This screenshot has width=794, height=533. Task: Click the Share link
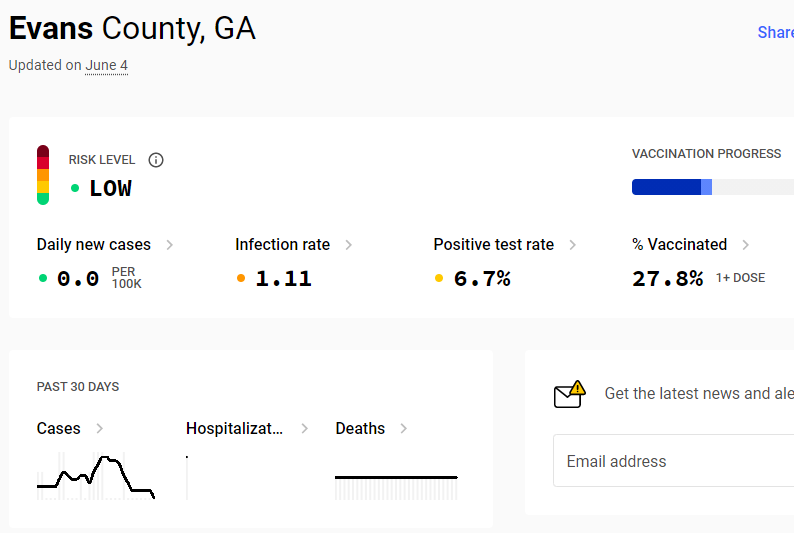[775, 32]
